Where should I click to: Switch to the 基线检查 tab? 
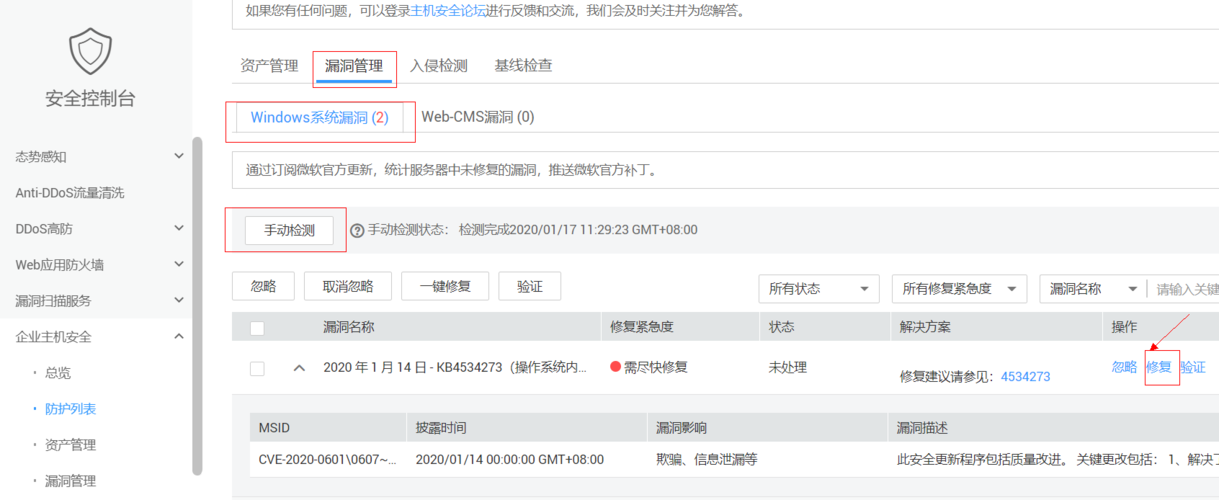tap(523, 66)
